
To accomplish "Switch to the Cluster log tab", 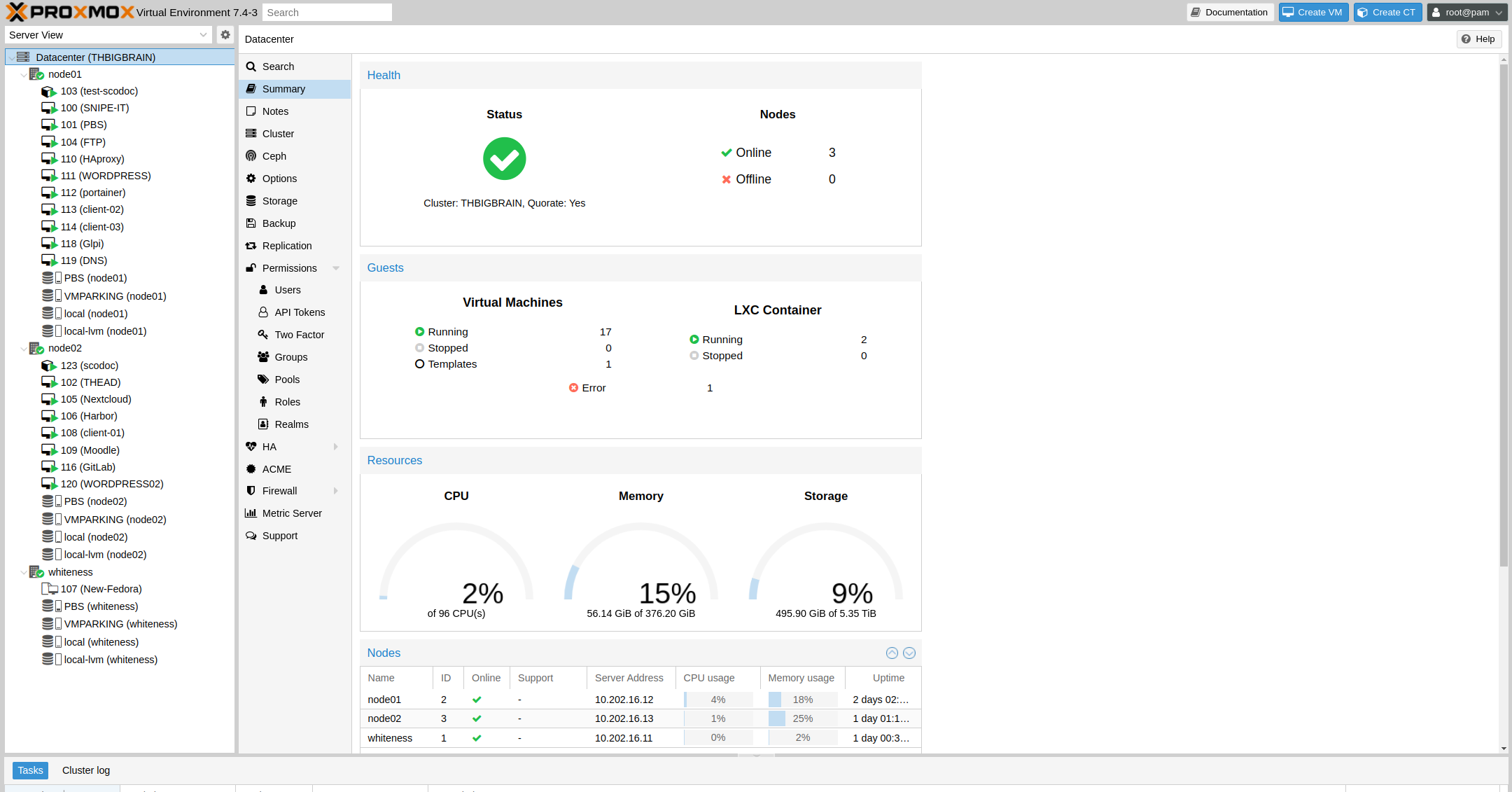I will 85,770.
